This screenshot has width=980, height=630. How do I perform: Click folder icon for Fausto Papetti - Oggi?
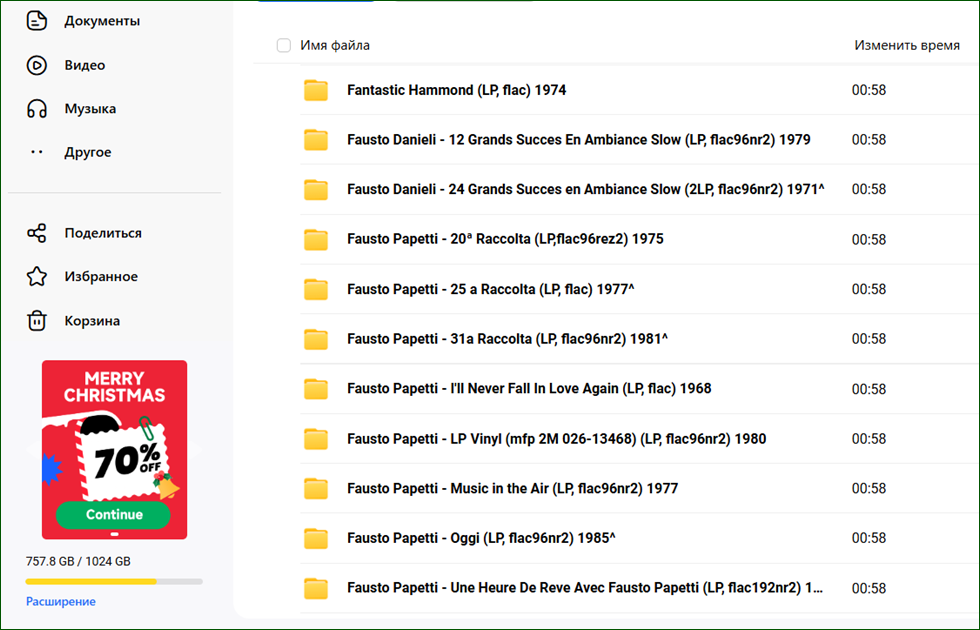[316, 538]
